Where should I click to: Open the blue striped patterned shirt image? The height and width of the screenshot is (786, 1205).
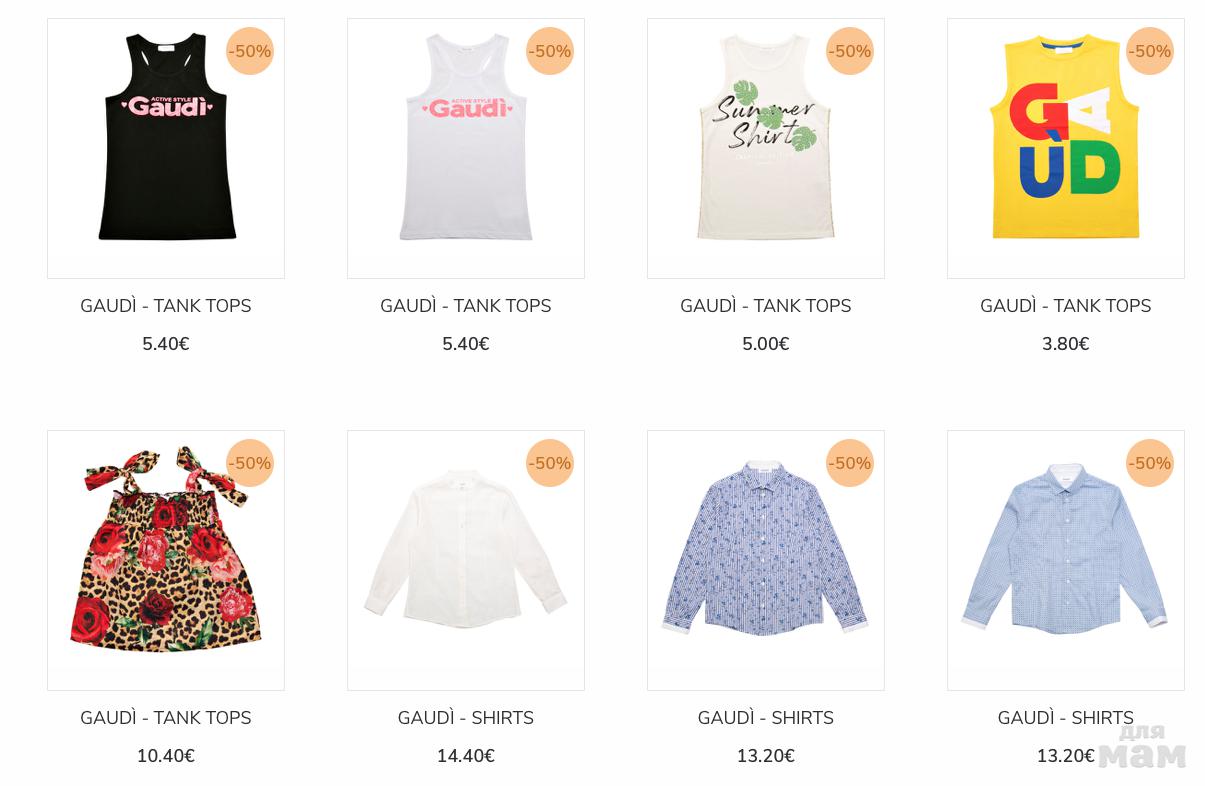[766, 560]
